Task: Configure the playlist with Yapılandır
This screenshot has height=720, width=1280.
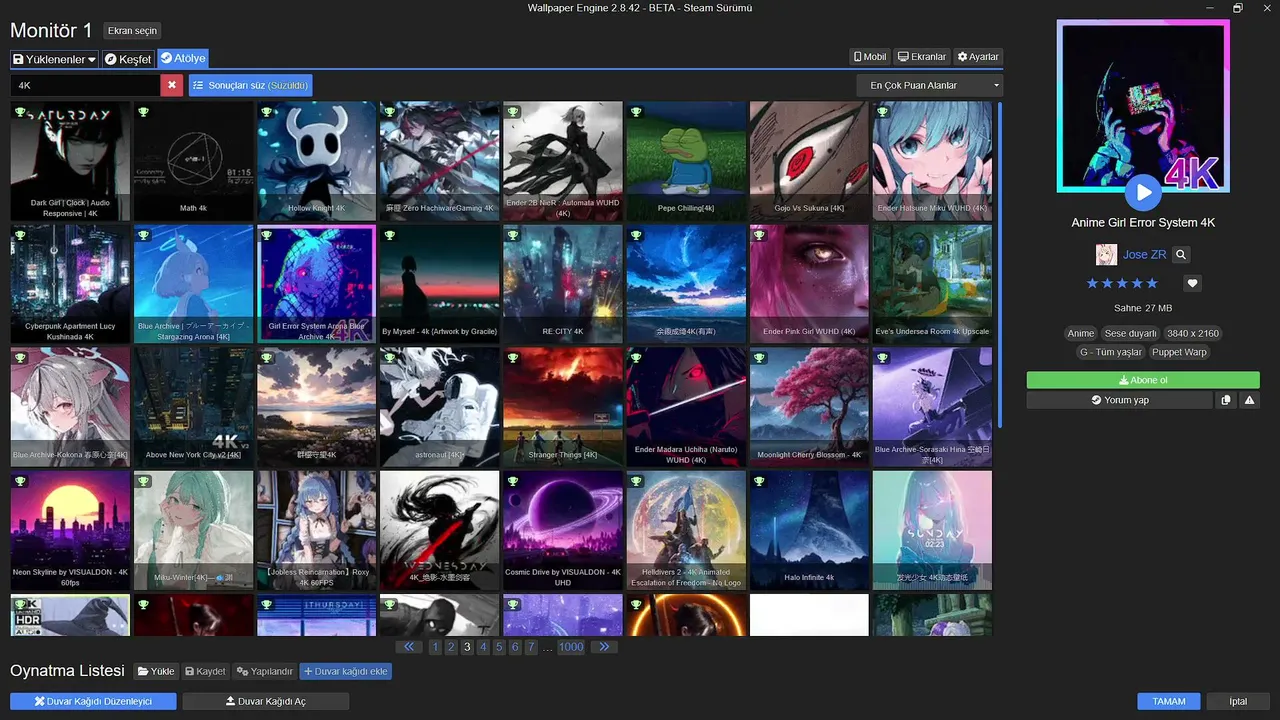Action: 265,672
